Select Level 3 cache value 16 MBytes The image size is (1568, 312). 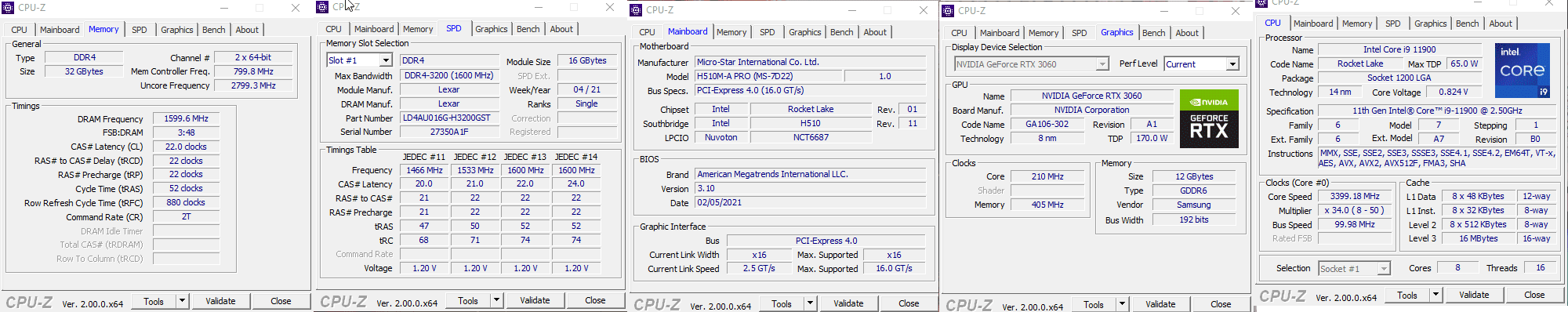click(x=1478, y=238)
